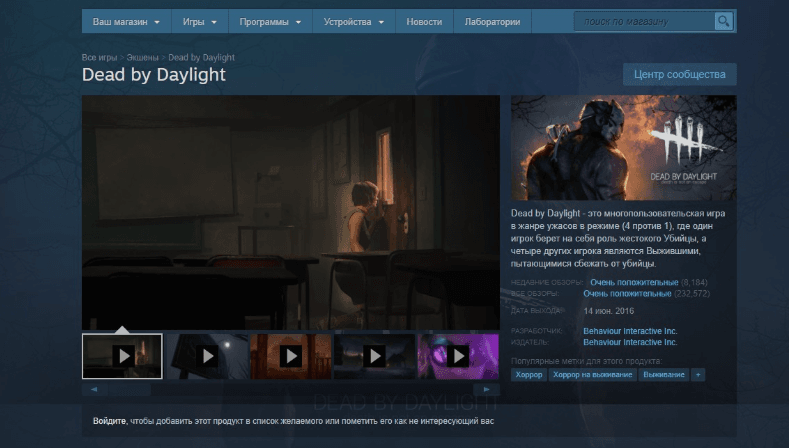The height and width of the screenshot is (448, 789).
Task: Expand the Устройства dropdown menu
Action: point(354,22)
